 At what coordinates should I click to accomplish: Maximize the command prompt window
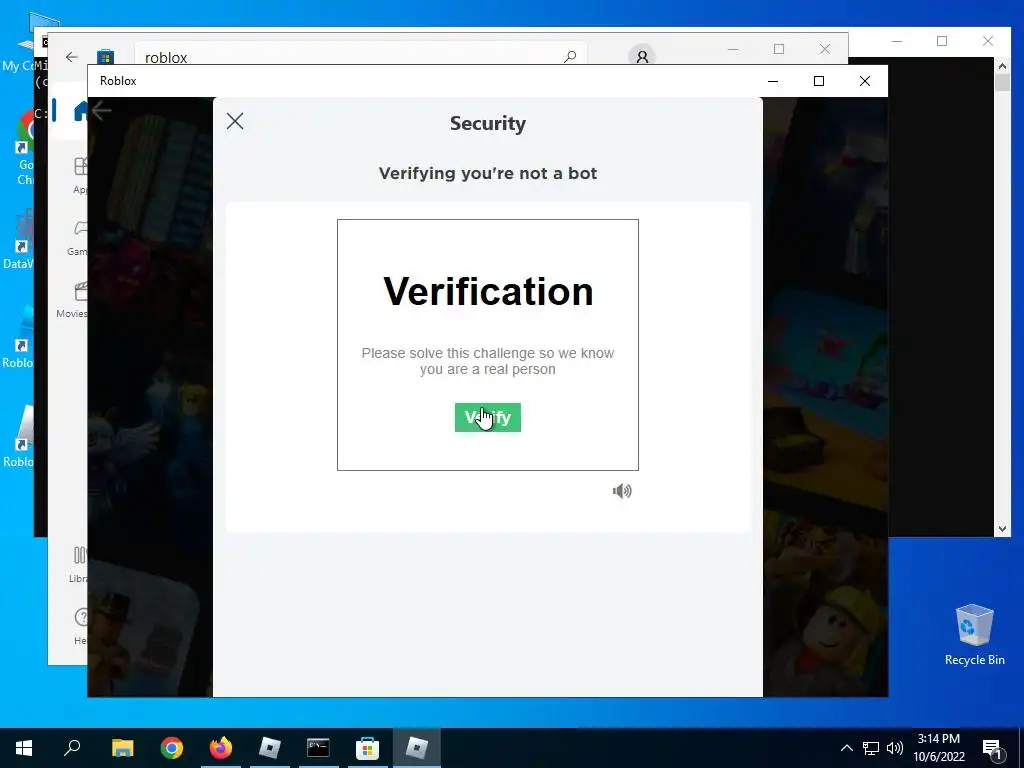coord(942,41)
